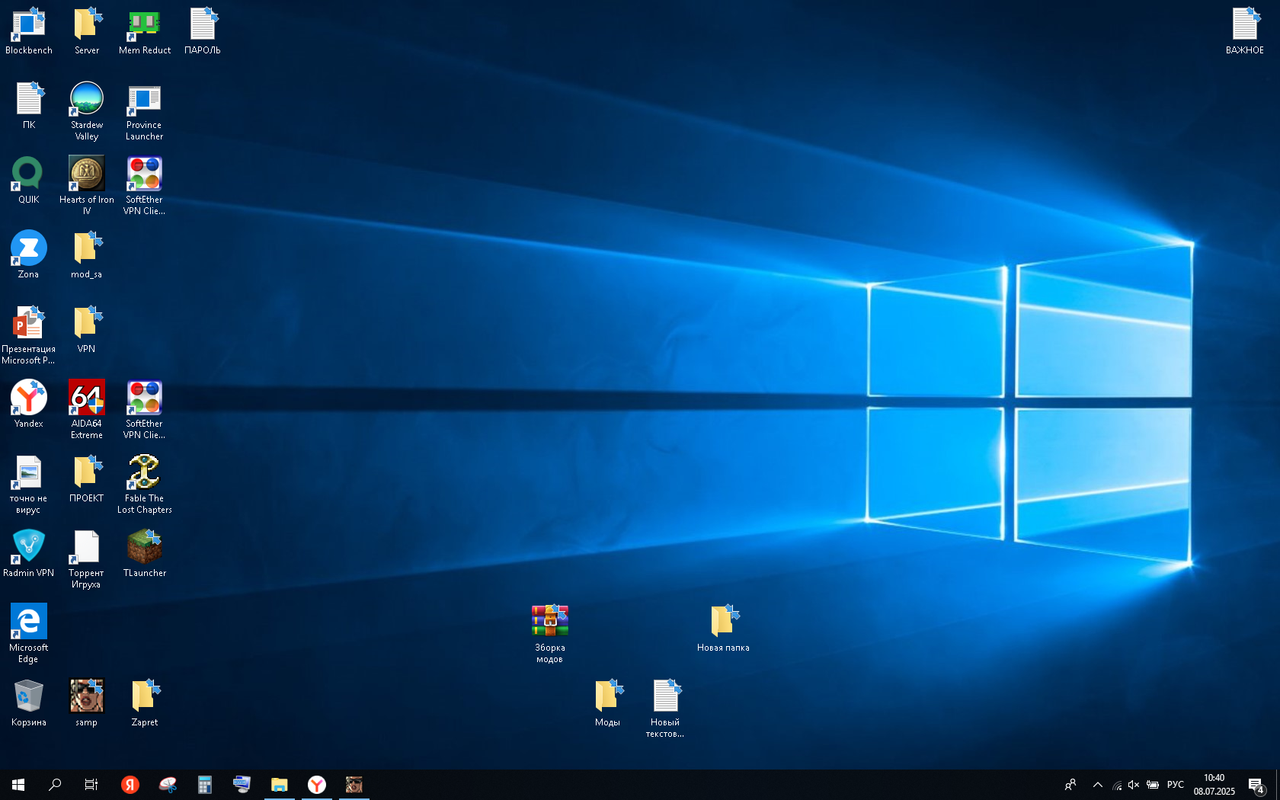The image size is (1280, 800).
Task: Switch to the samp window in taskbar
Action: pyautogui.click(x=353, y=785)
